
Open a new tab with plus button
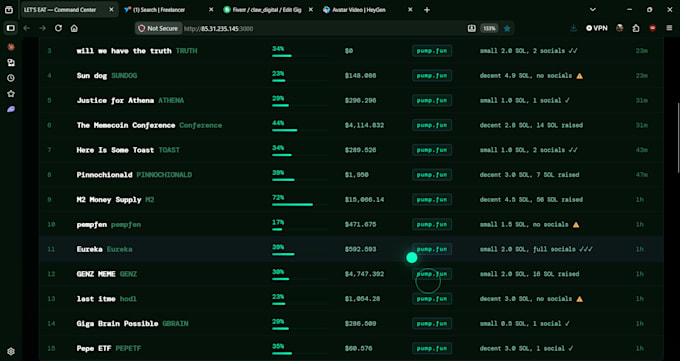point(427,10)
